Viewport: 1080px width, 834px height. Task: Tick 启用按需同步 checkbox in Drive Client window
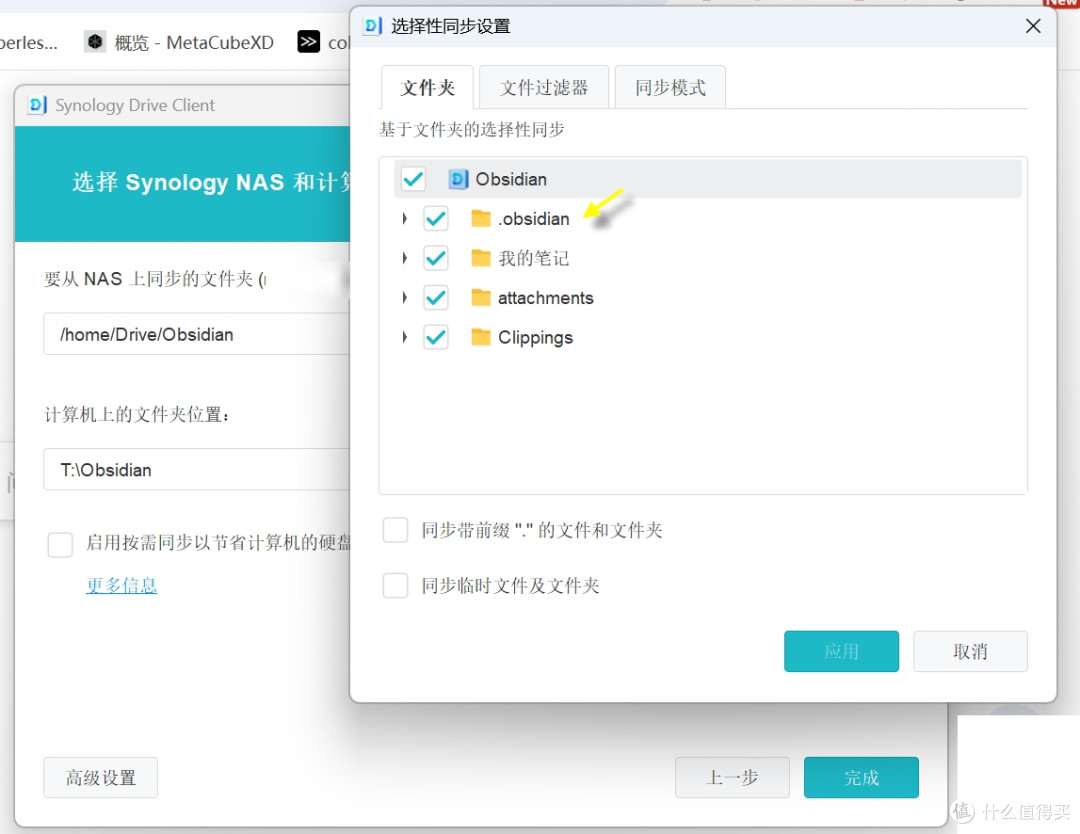point(60,544)
